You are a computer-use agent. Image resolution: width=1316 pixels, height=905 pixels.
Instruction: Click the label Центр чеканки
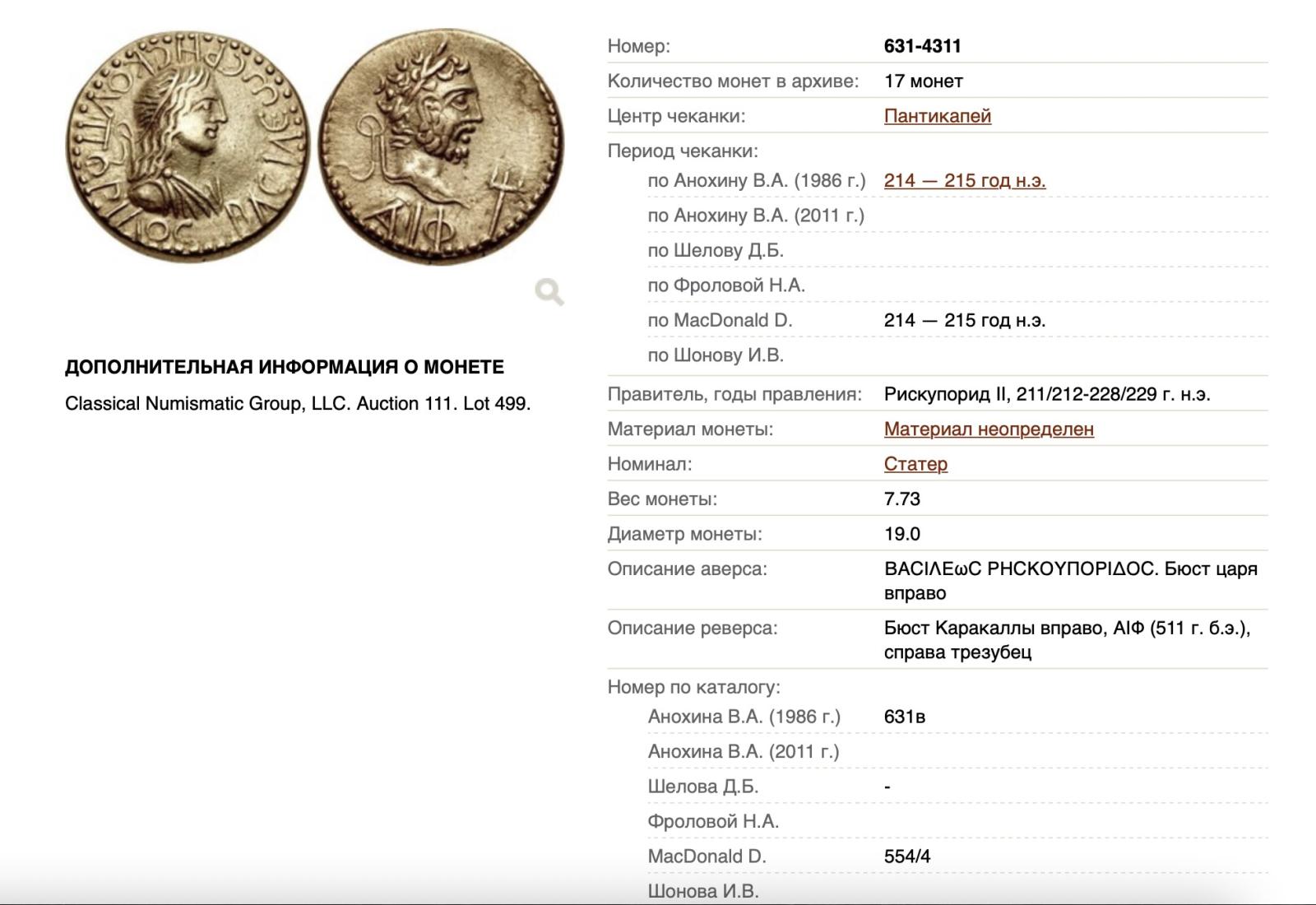click(676, 116)
